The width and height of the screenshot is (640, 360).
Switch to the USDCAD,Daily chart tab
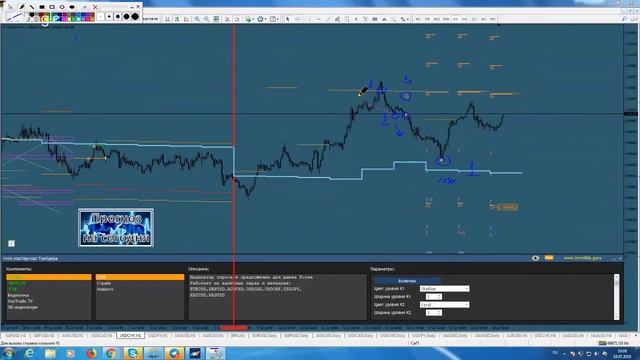click(x=360, y=336)
